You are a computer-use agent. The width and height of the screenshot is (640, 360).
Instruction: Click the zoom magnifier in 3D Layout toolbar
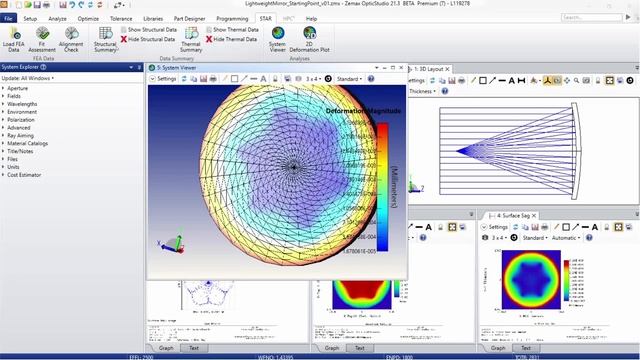(576, 80)
